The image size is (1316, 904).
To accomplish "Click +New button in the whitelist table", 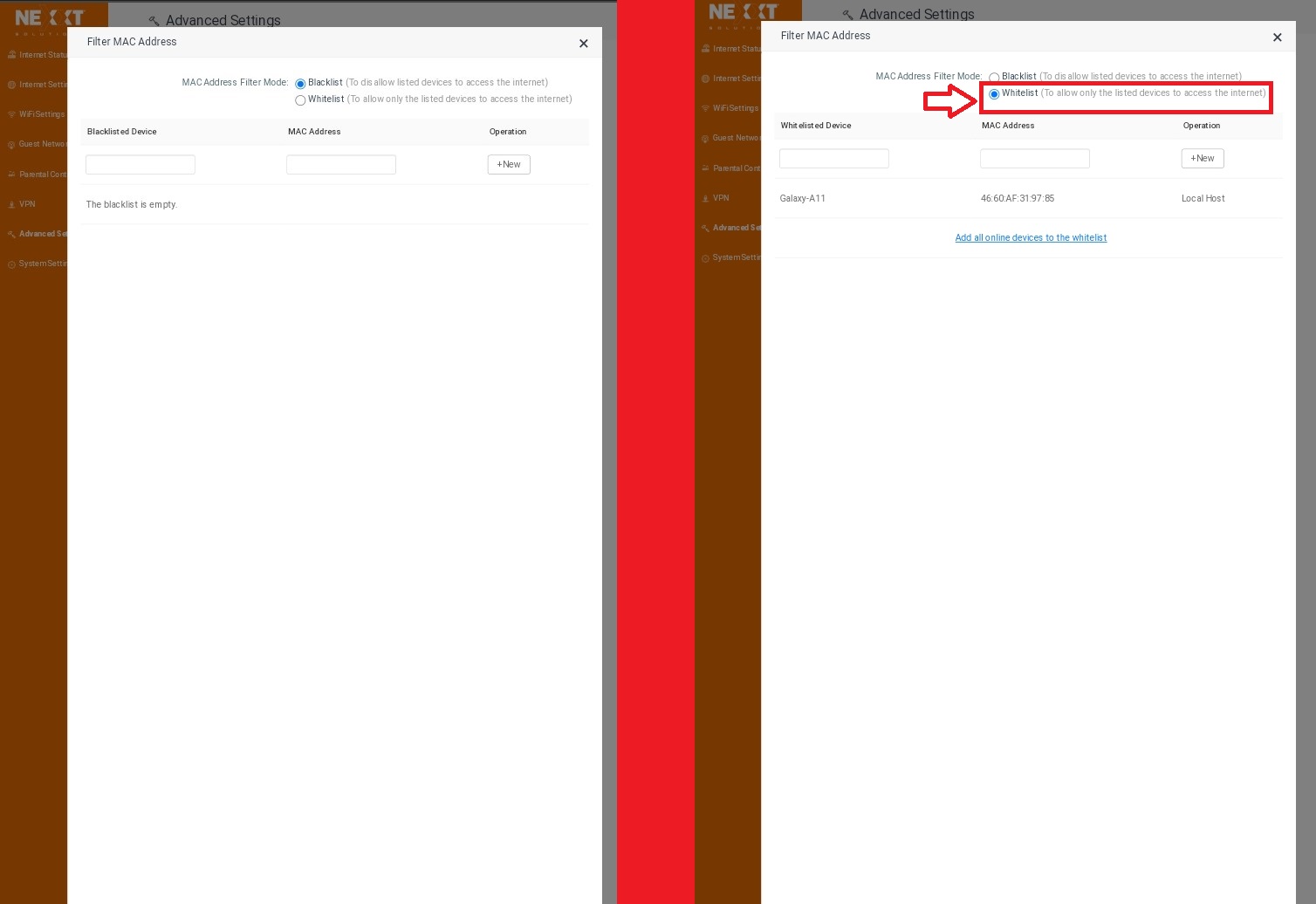I will click(x=1202, y=159).
